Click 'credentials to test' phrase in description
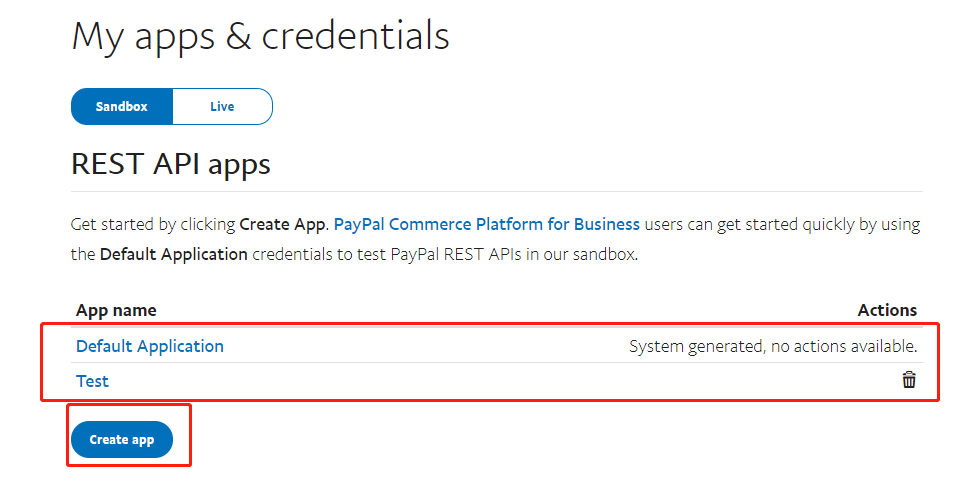The image size is (964, 483). click(319, 254)
